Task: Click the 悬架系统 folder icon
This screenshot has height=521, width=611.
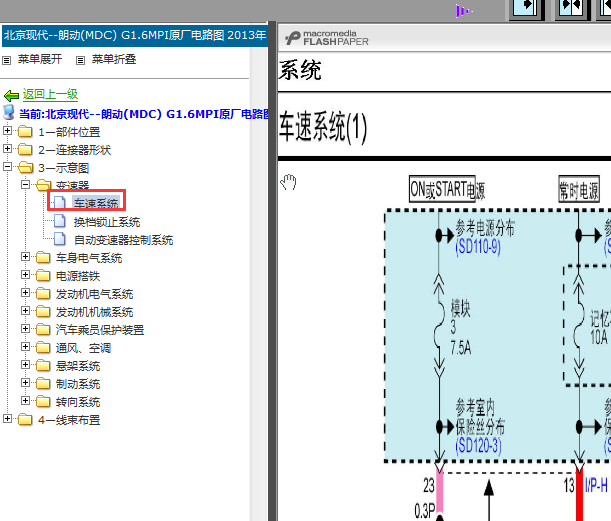Action: coord(43,365)
